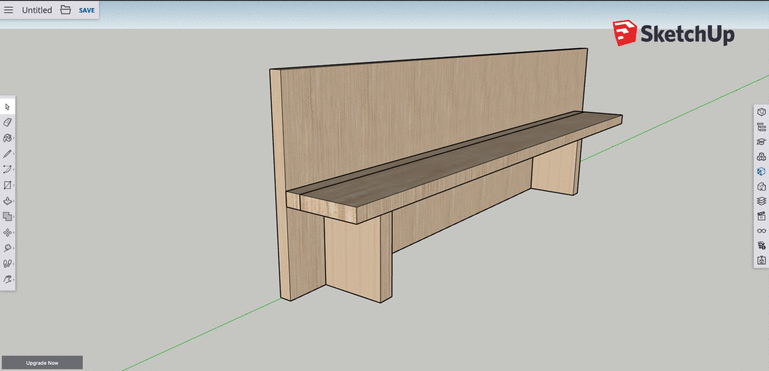The width and height of the screenshot is (769, 371).
Task: Select the Line pencil tool
Action: 7,154
